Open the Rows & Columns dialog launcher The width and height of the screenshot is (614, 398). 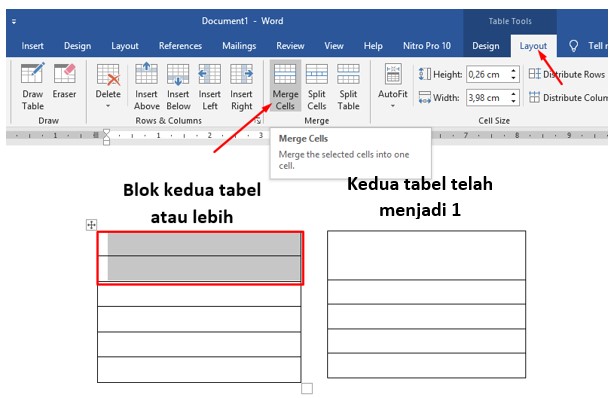coord(258,121)
